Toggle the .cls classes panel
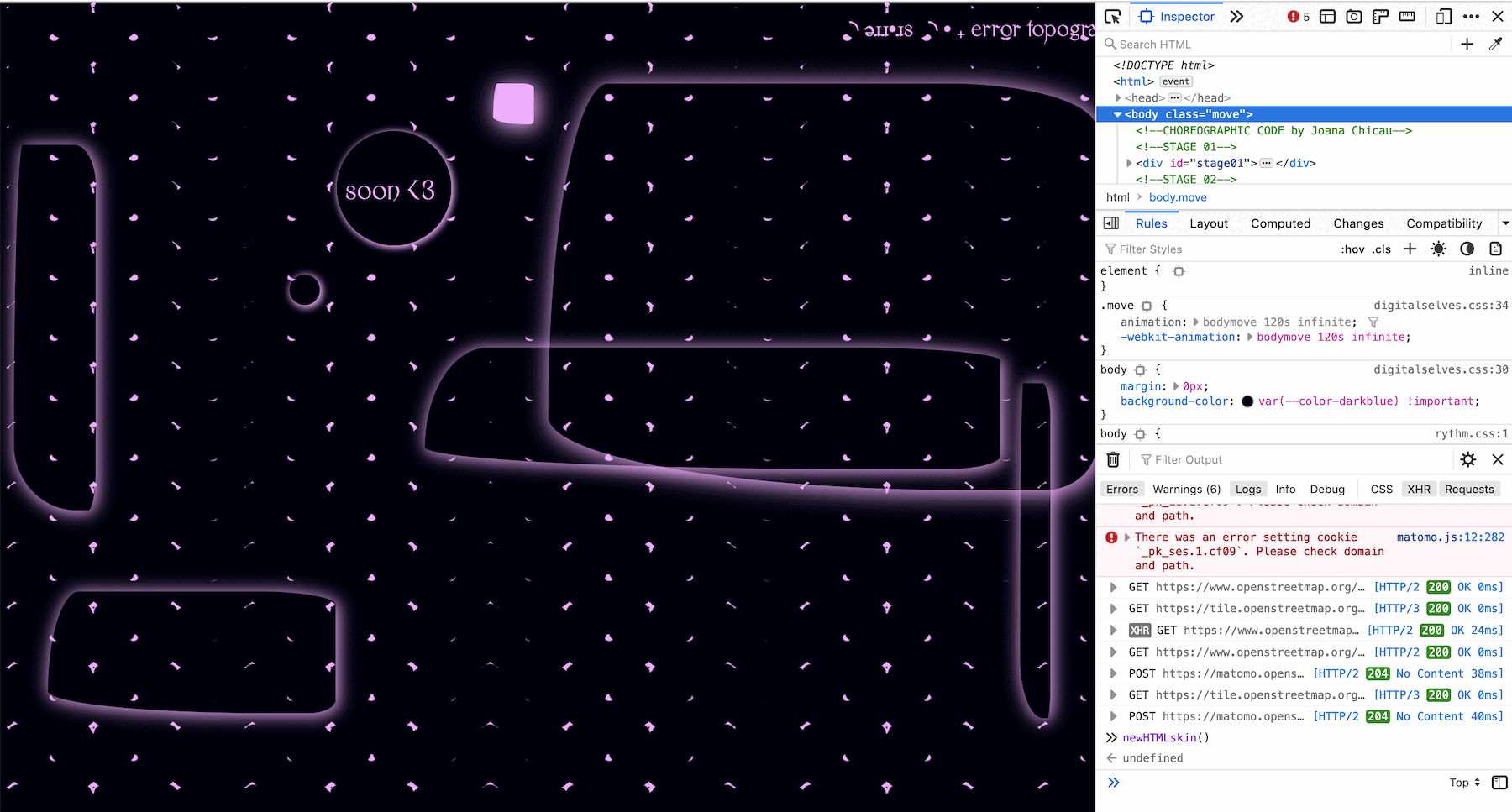This screenshot has height=812, width=1512. pos(1382,249)
